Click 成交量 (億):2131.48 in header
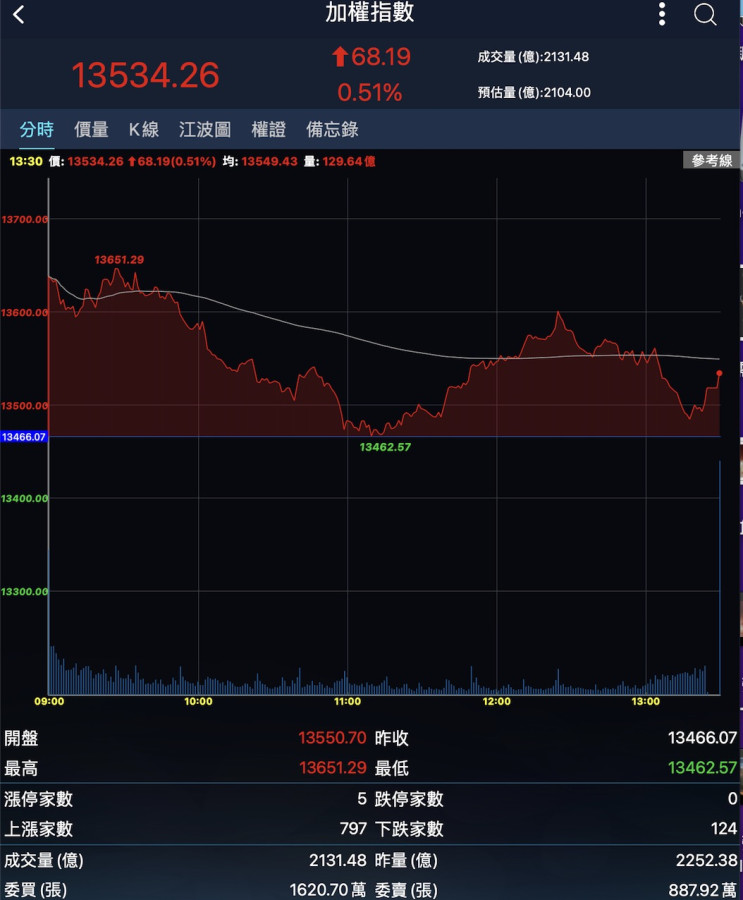743x900 pixels. 533,57
